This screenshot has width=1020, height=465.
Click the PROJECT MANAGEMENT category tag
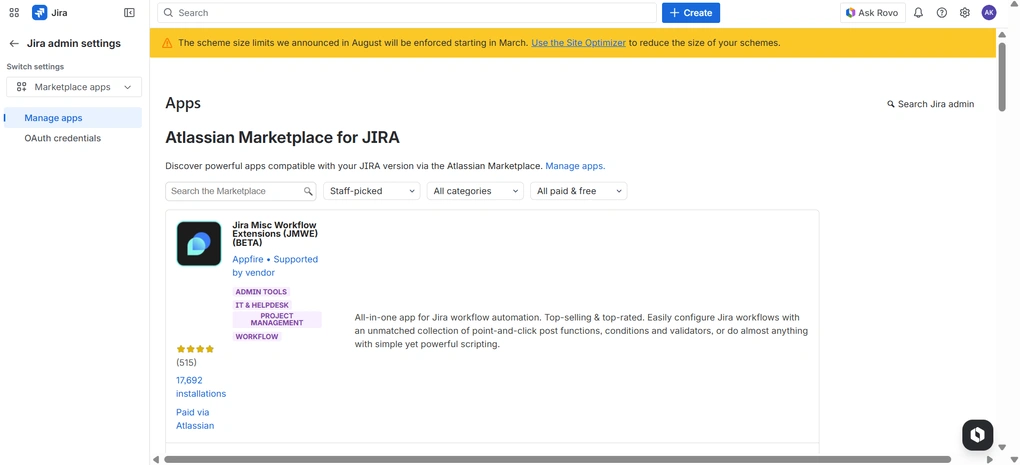(277, 319)
